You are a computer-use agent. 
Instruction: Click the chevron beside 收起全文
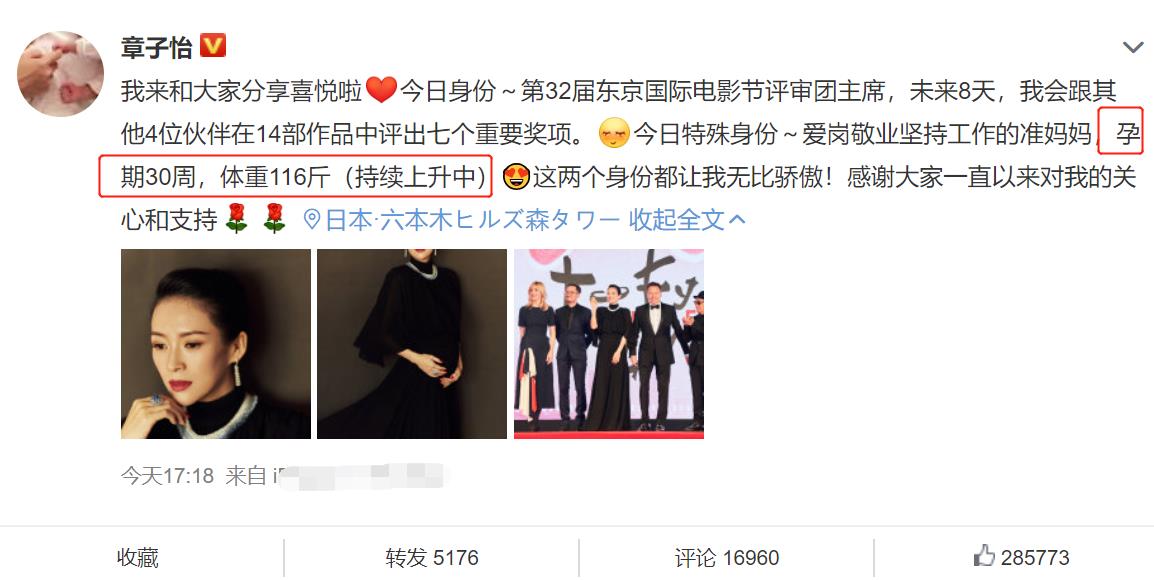coord(737,219)
